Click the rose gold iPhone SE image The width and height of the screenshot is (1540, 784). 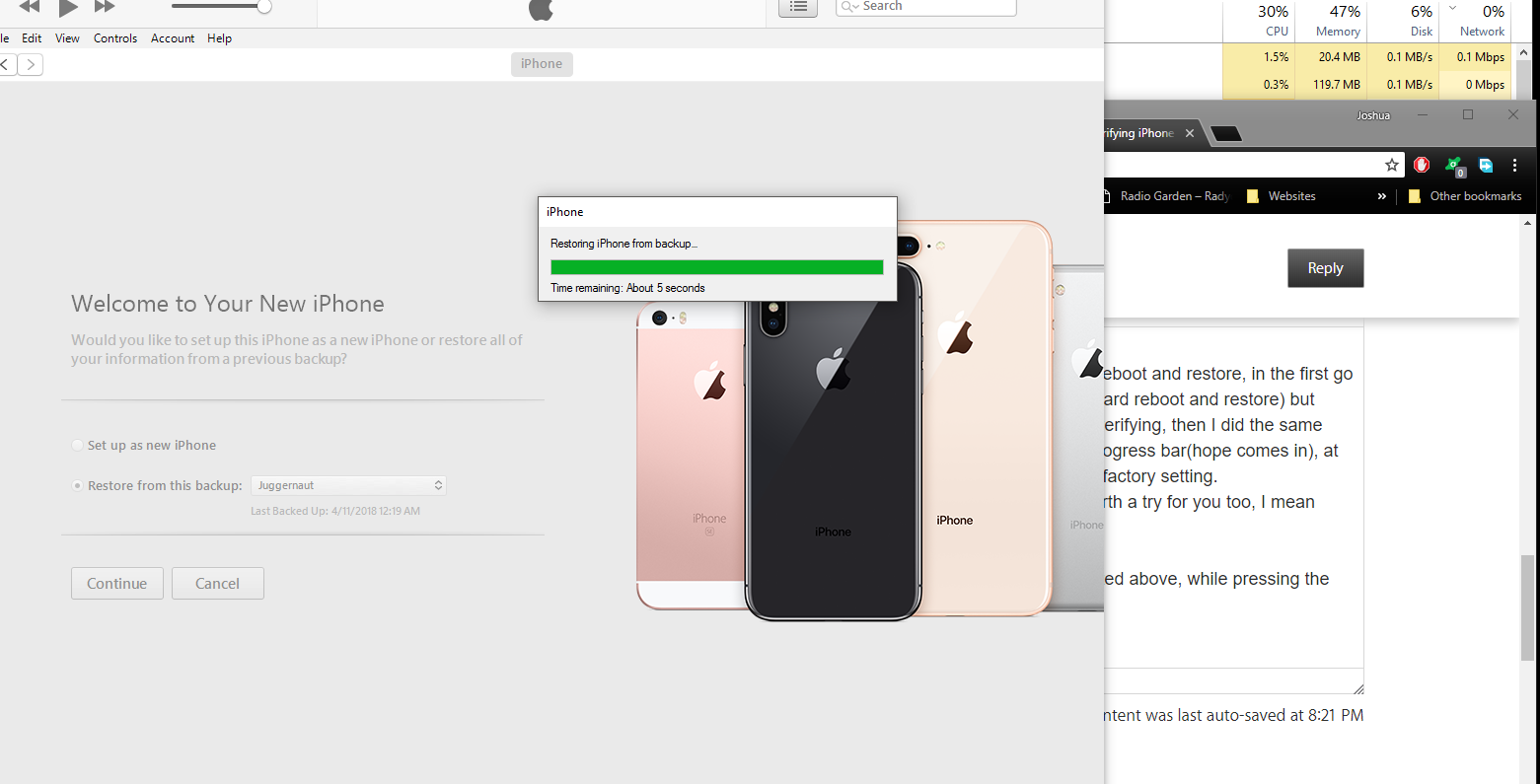click(x=691, y=454)
